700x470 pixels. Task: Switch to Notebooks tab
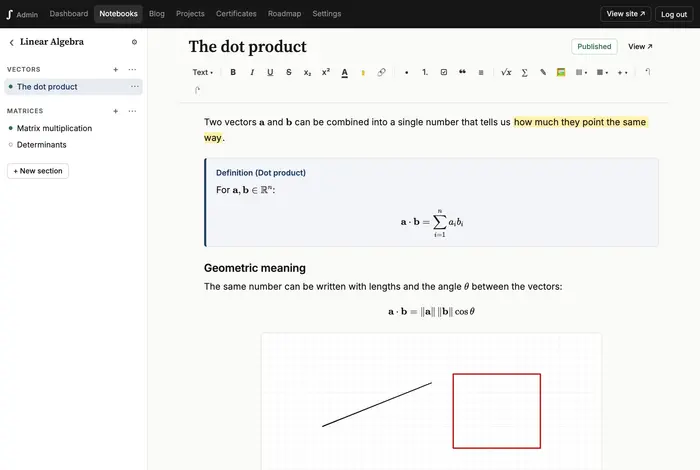(x=118, y=14)
